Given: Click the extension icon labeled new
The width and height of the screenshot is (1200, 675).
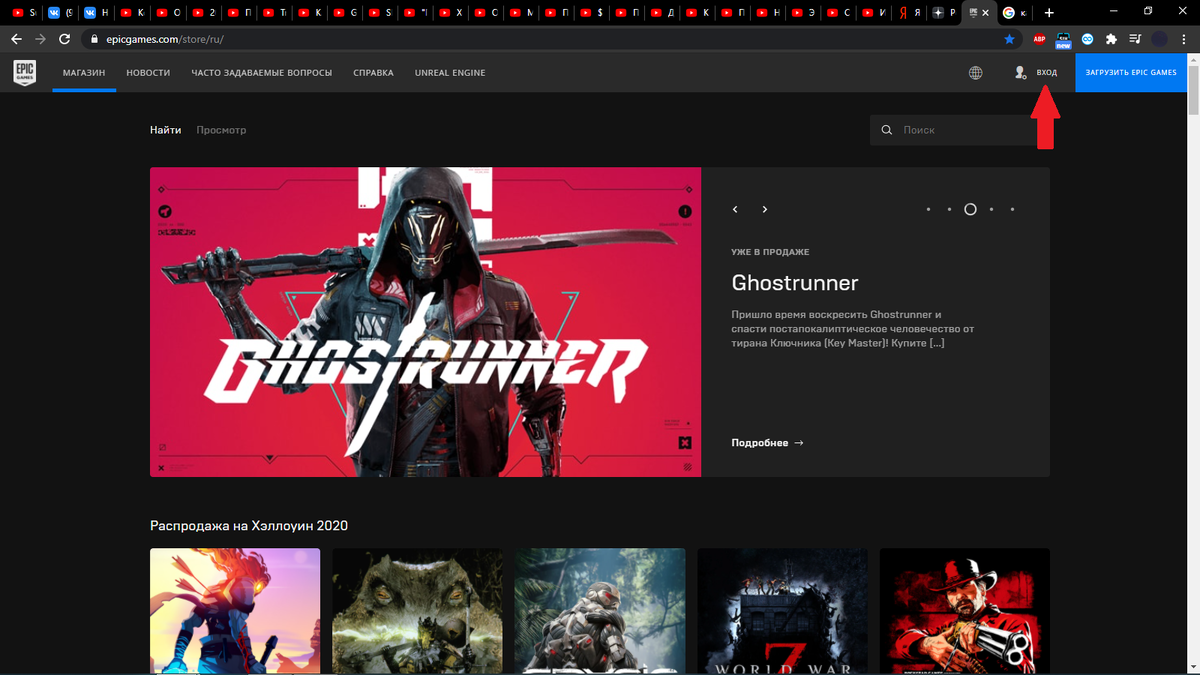Looking at the screenshot, I should point(1063,40).
